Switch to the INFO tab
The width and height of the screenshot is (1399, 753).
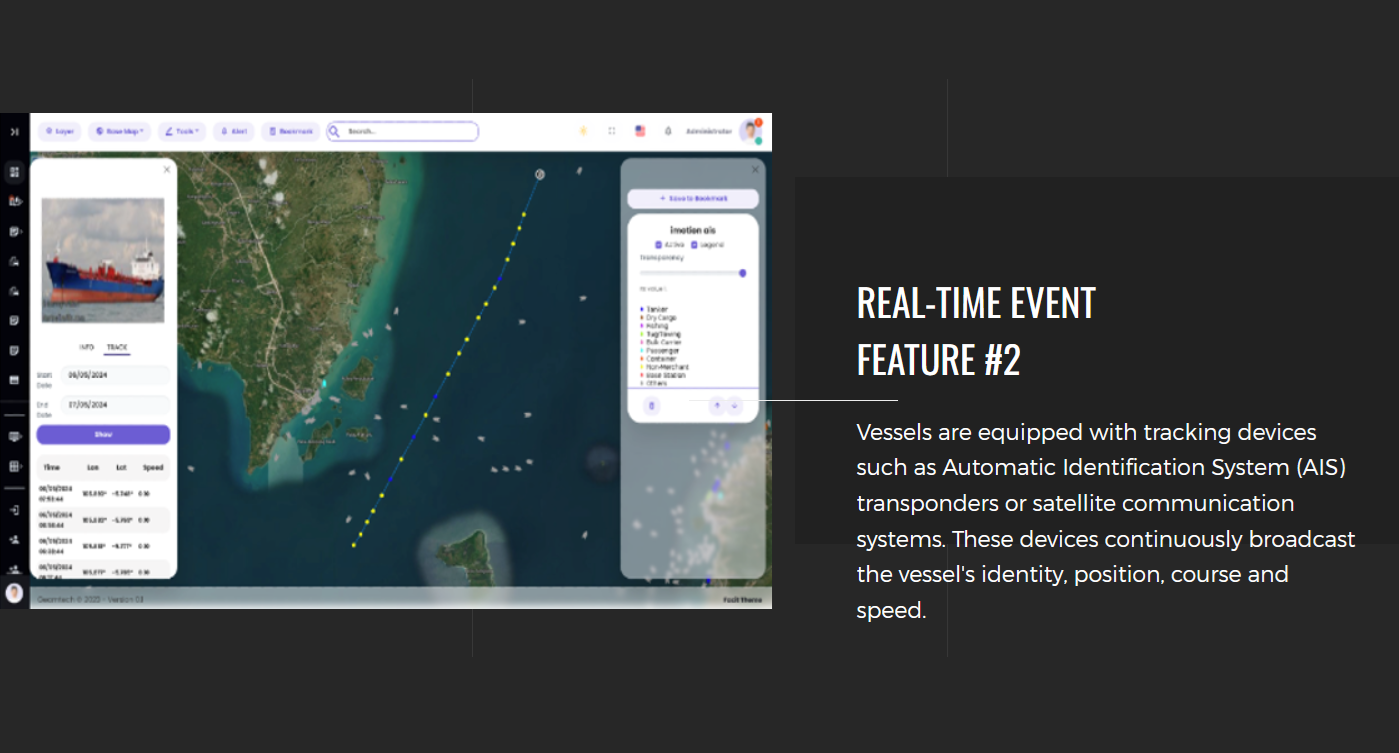87,347
